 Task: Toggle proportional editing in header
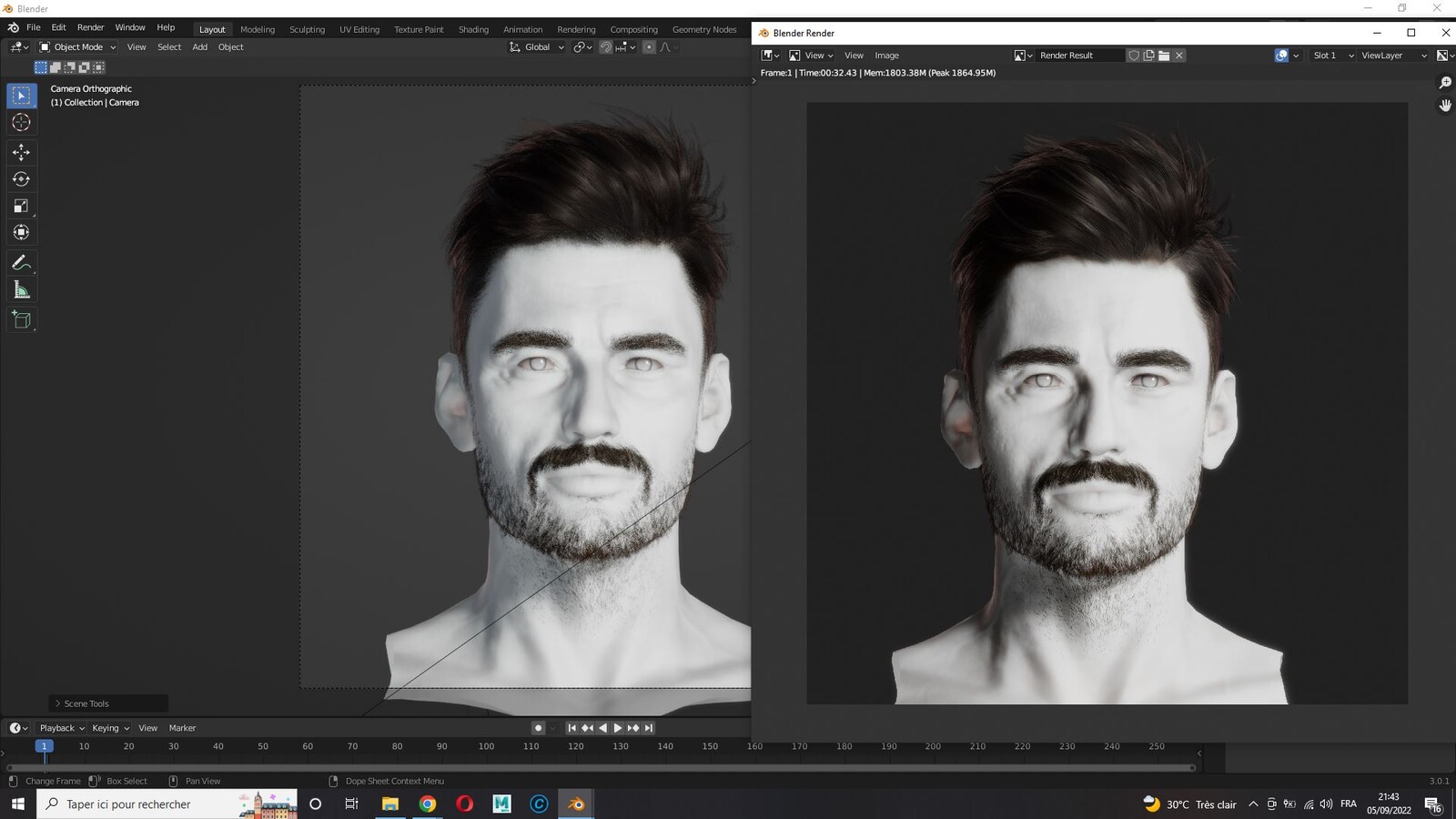tap(649, 47)
